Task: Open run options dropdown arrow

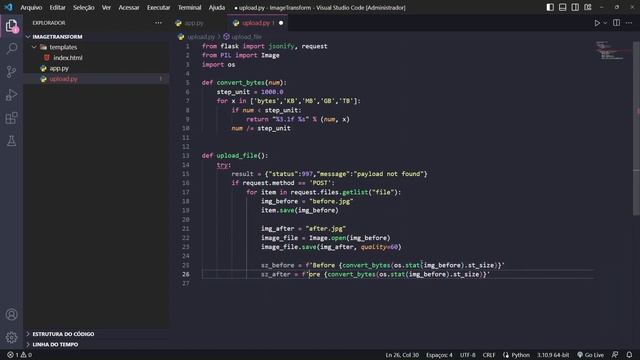Action: pos(605,23)
